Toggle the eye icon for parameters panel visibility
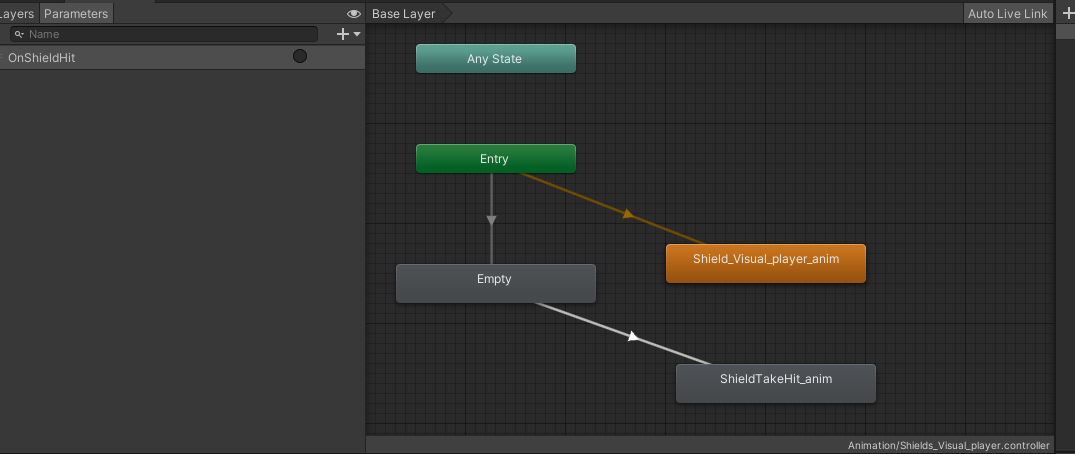This screenshot has height=454, width=1075. click(x=353, y=14)
